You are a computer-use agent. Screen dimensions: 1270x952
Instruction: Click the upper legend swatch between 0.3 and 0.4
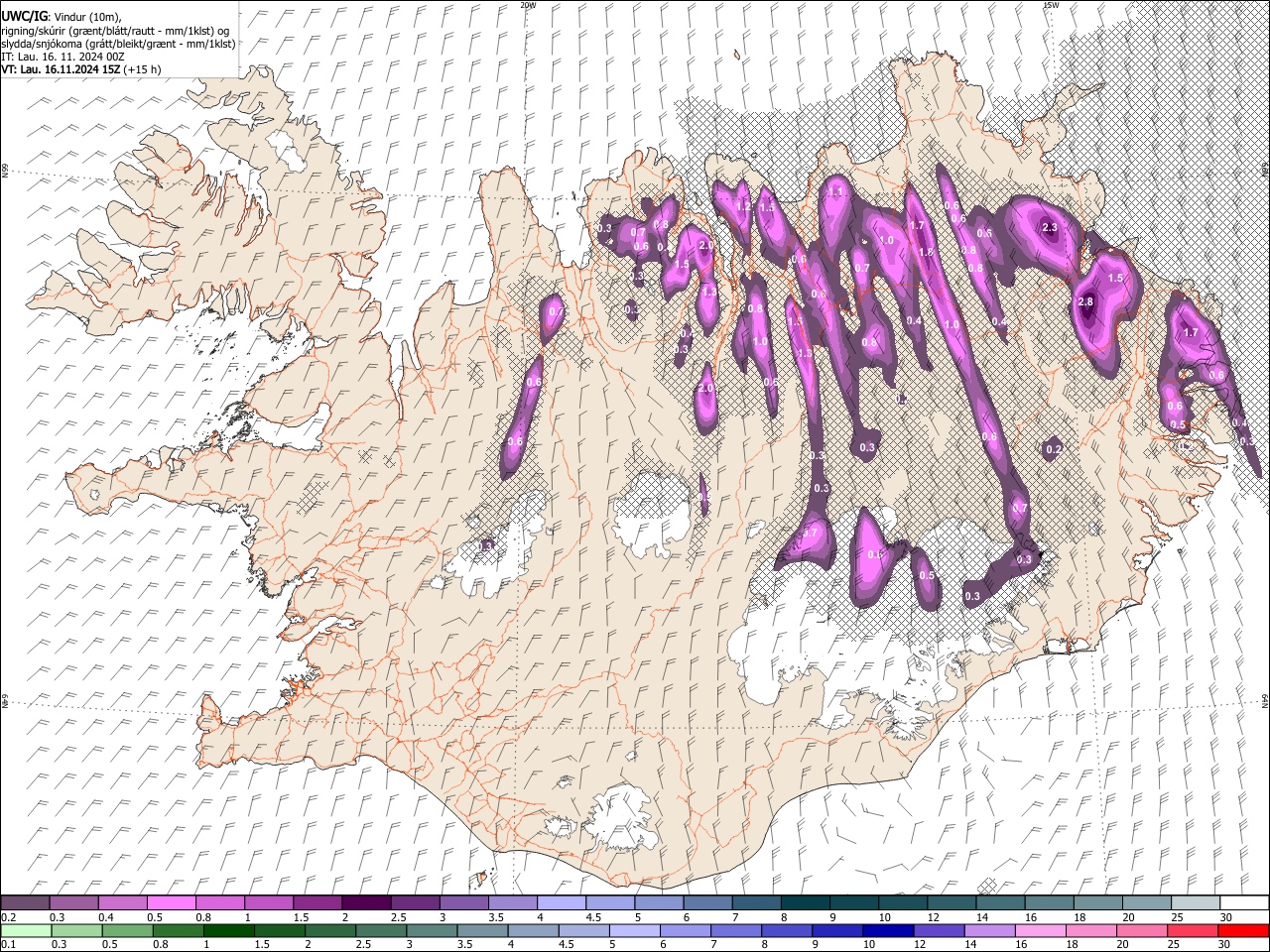point(73,903)
